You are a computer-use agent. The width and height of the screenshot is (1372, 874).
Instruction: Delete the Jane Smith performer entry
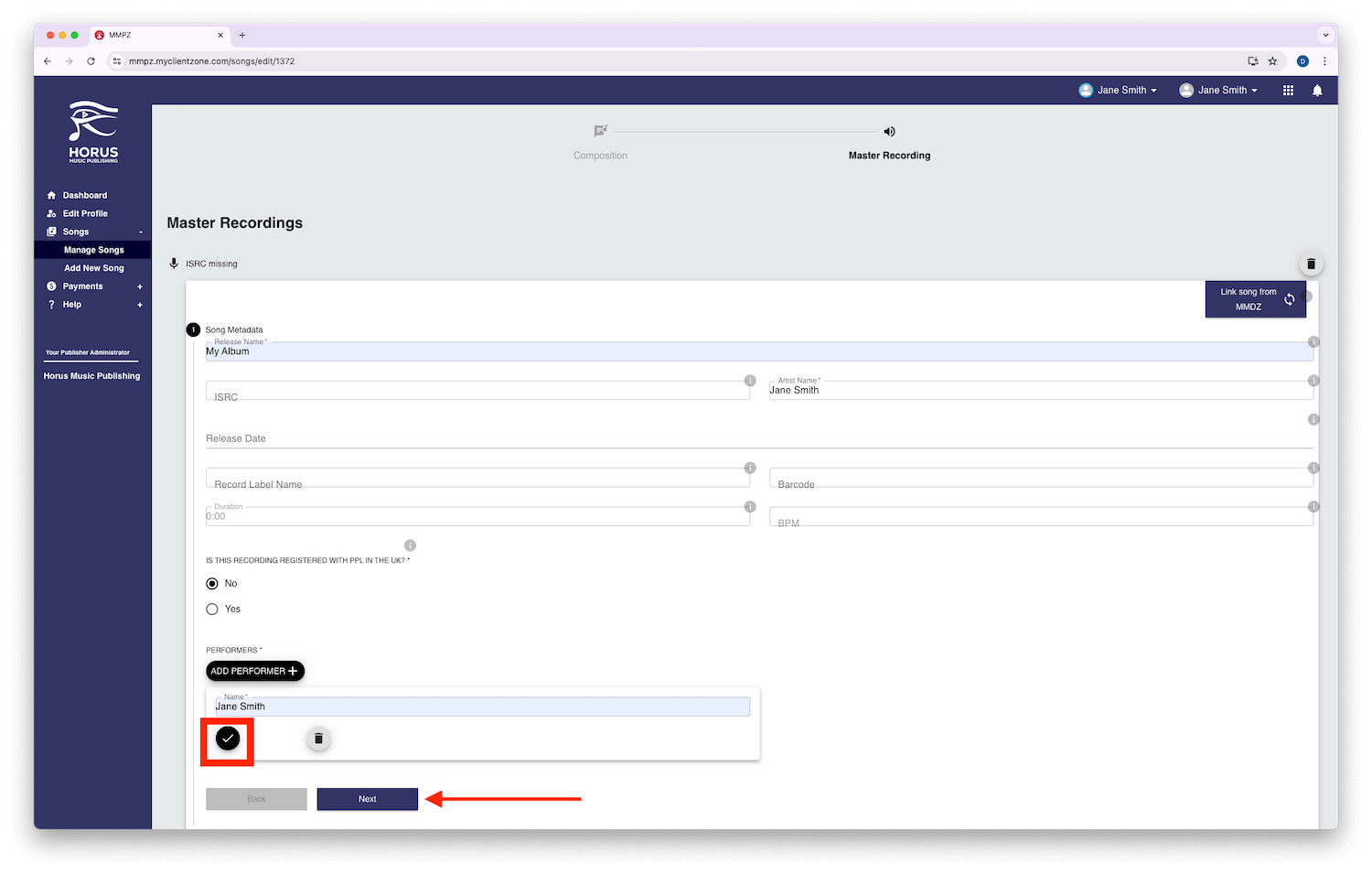click(318, 739)
